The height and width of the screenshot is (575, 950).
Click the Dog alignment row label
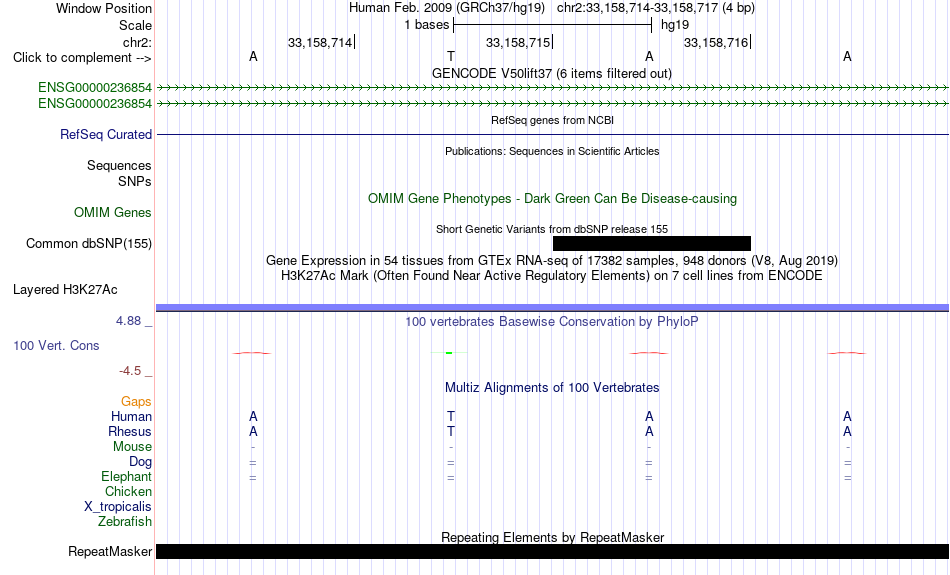point(140,462)
